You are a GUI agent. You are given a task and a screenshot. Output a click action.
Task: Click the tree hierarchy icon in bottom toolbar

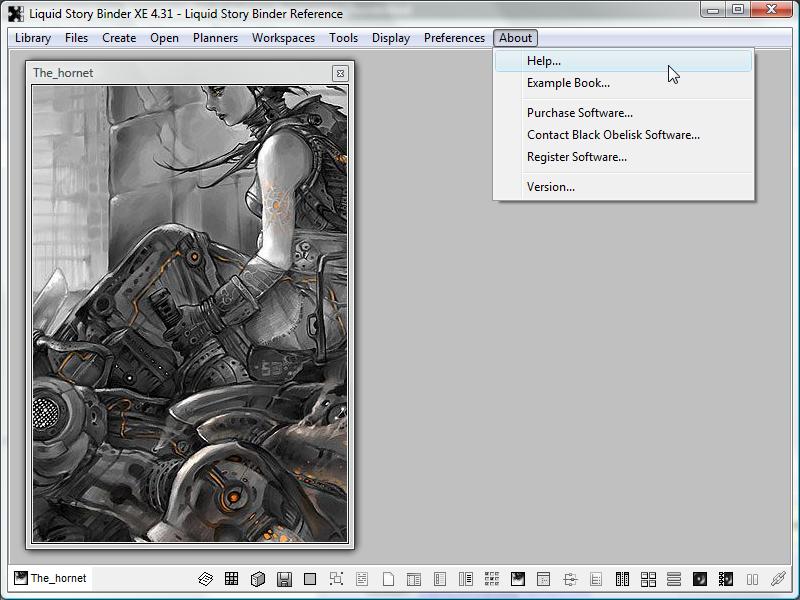click(x=570, y=579)
